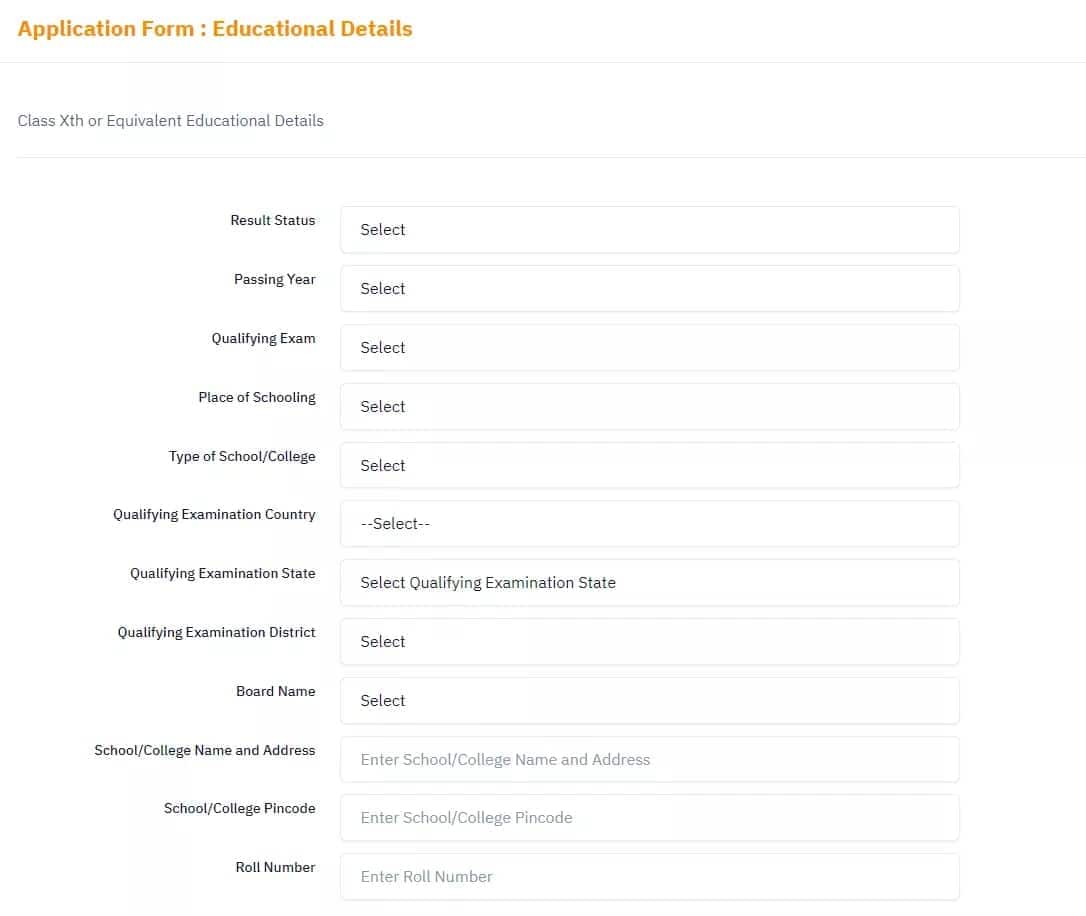Click the Passing Year label

[274, 279]
